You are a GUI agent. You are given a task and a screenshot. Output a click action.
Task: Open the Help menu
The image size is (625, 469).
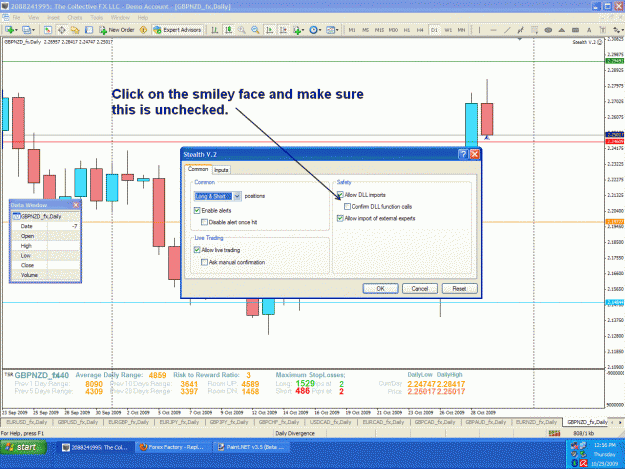tap(143, 18)
